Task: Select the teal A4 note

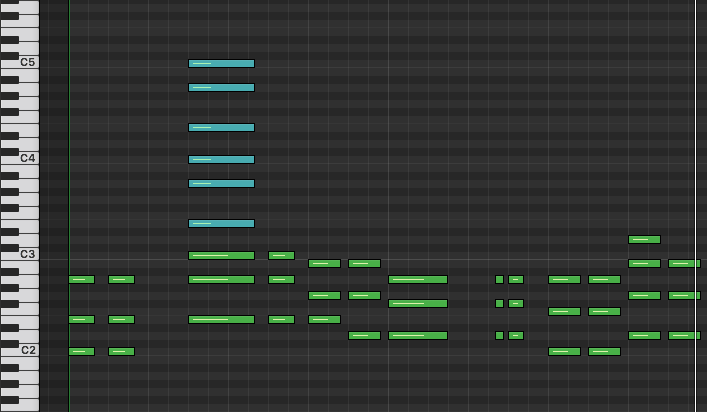Action: pos(221,87)
